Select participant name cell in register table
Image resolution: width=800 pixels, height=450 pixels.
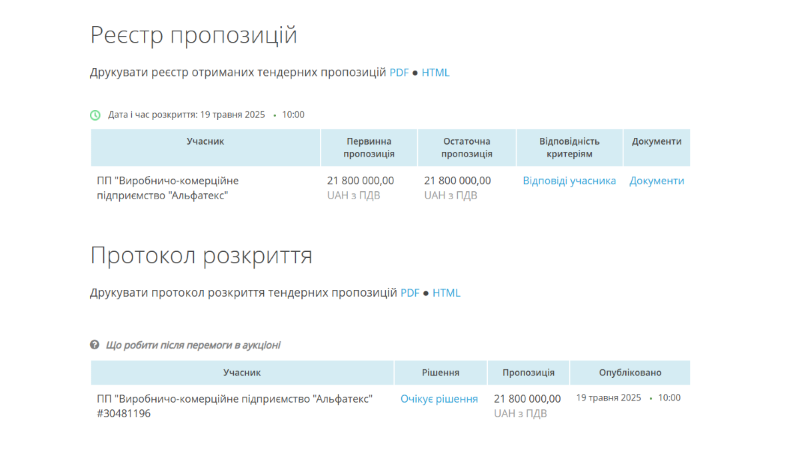pos(168,188)
